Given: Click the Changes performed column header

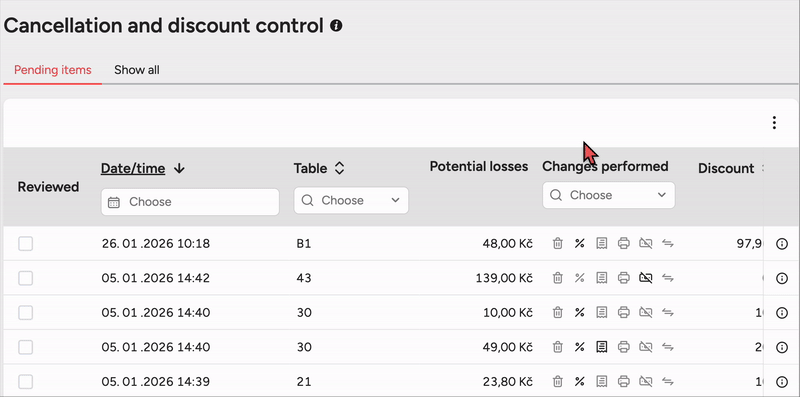Looking at the screenshot, I should pyautogui.click(x=605, y=166).
